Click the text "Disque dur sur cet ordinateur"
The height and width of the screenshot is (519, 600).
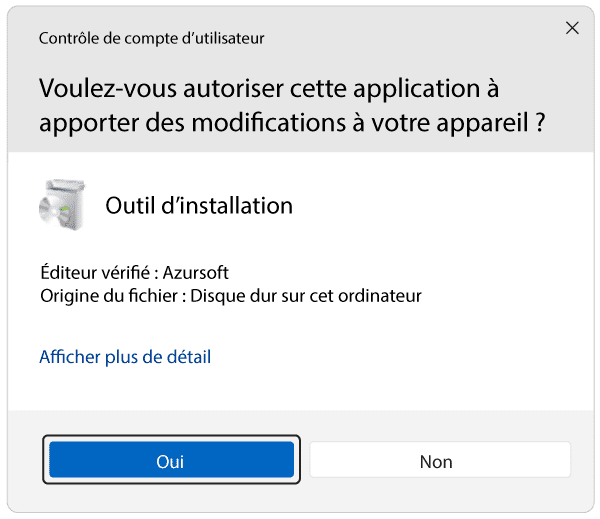(x=306, y=296)
